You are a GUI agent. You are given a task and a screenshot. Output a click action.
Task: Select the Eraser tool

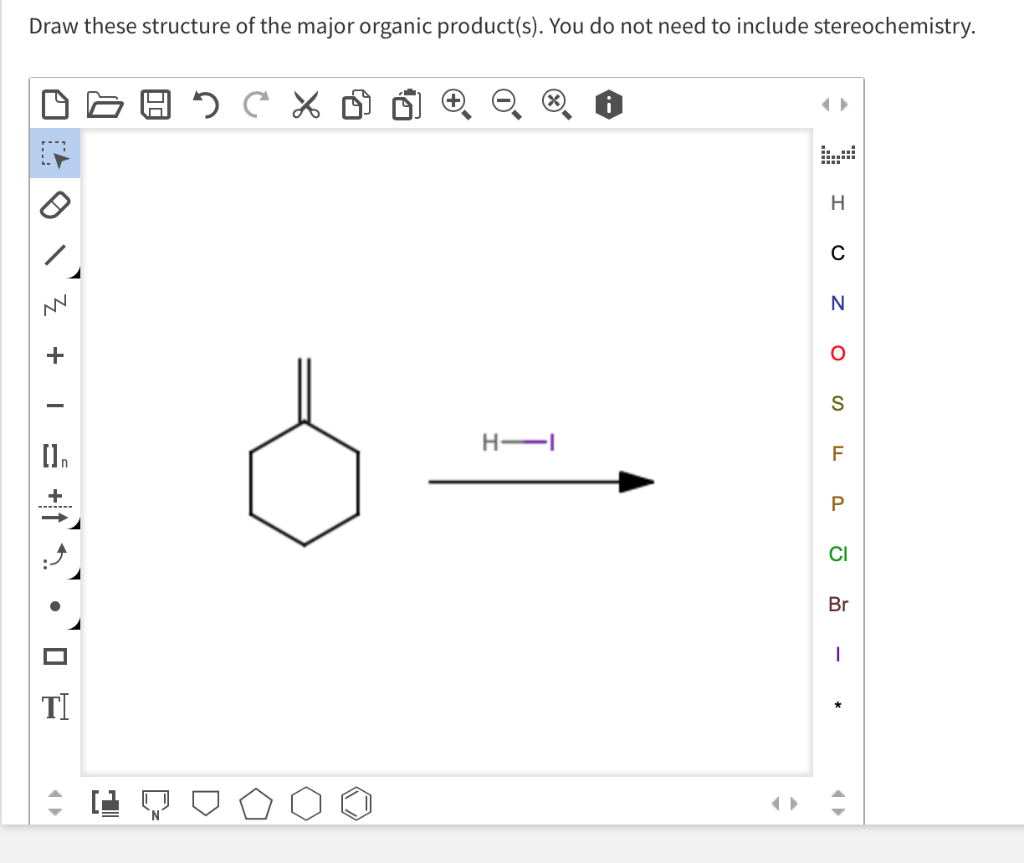(55, 205)
